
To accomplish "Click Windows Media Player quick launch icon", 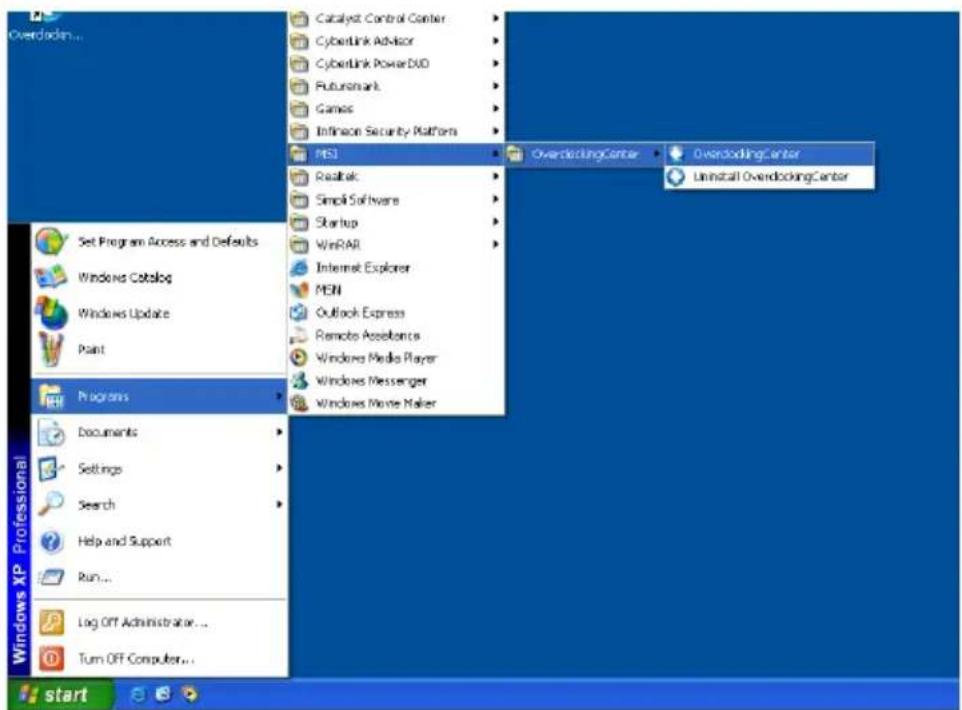I will tap(190, 695).
